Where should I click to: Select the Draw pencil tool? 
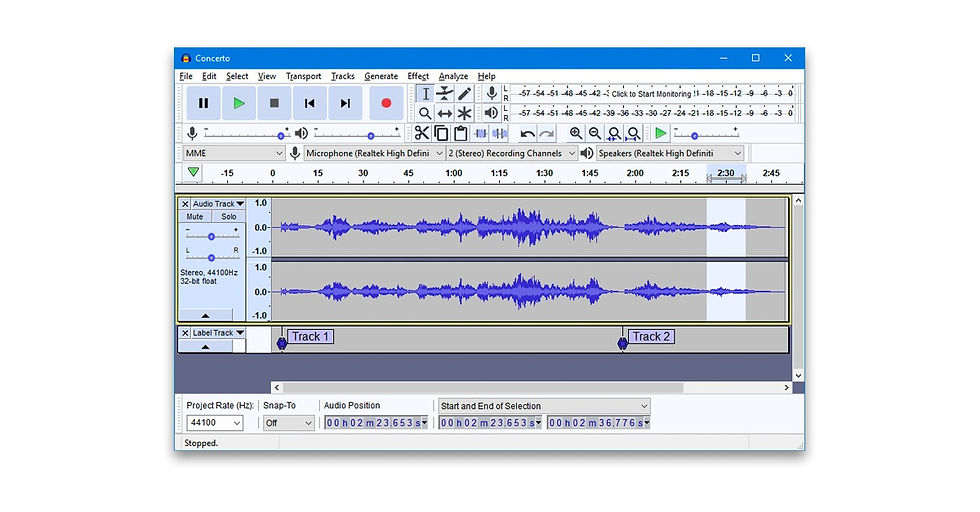click(x=464, y=93)
